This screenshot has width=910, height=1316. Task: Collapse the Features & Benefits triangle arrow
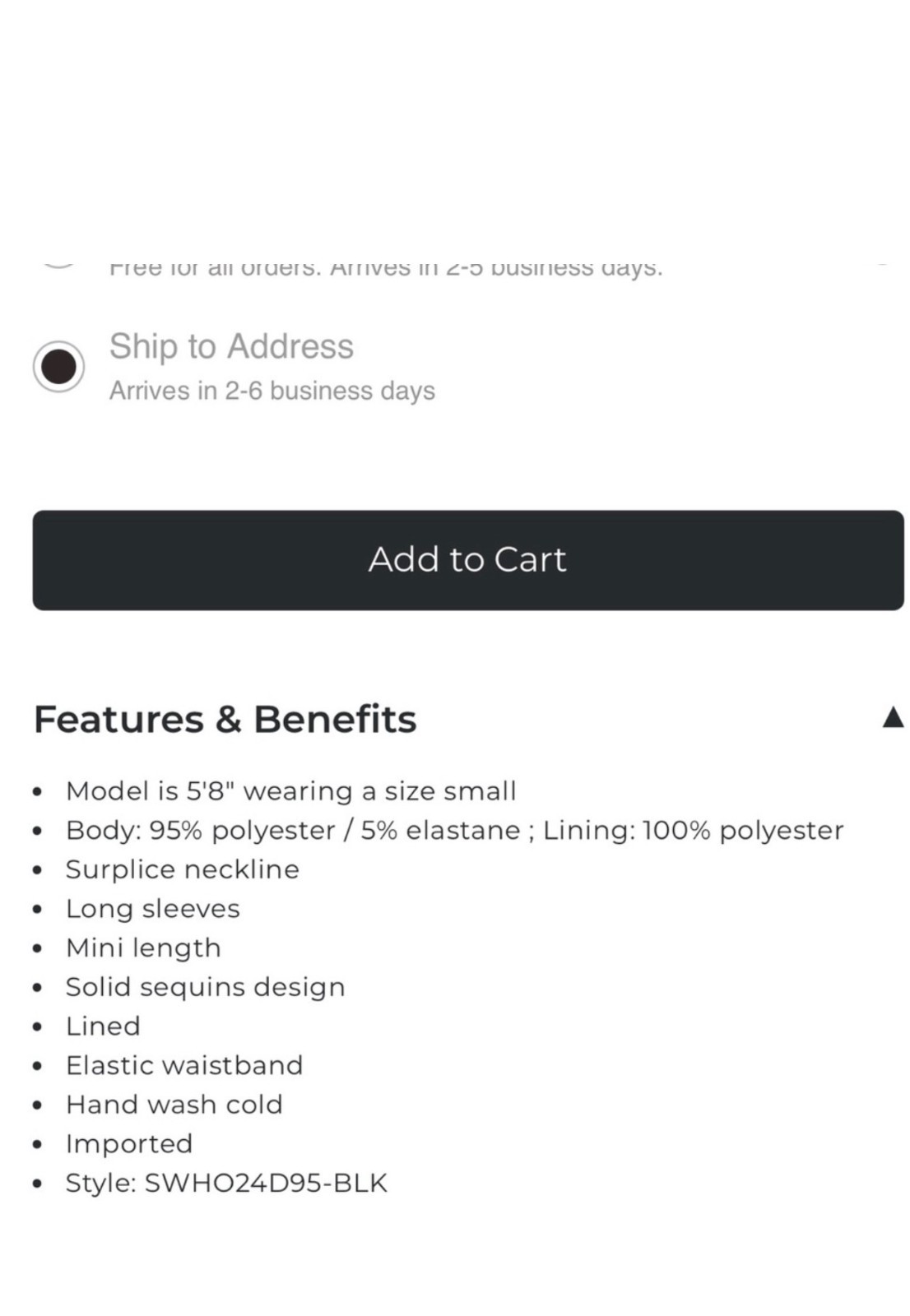[892, 718]
